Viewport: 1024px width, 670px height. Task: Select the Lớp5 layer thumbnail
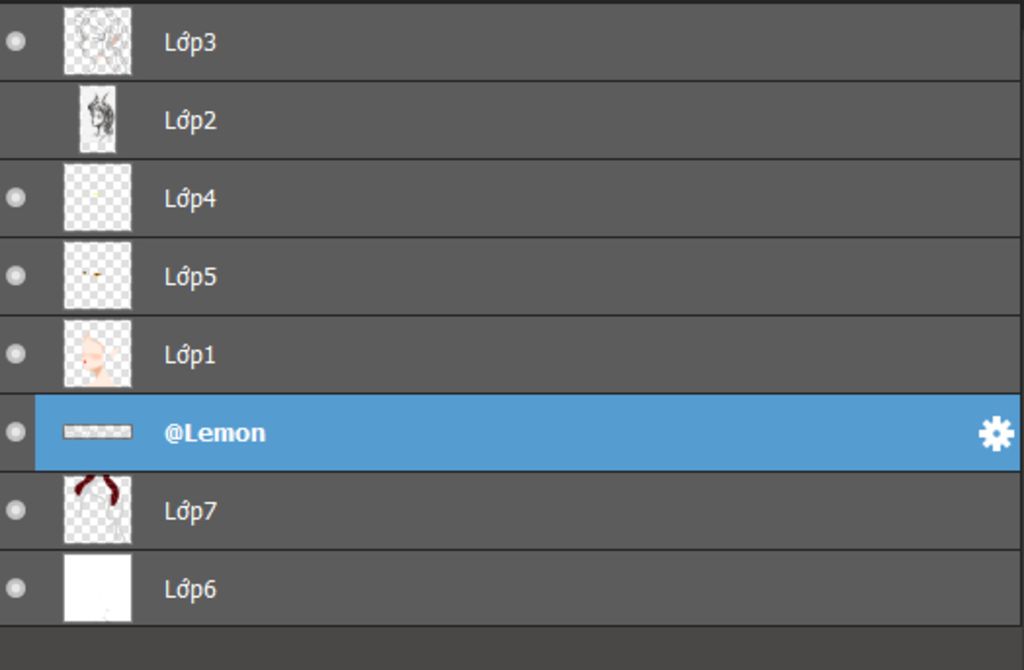(x=97, y=276)
